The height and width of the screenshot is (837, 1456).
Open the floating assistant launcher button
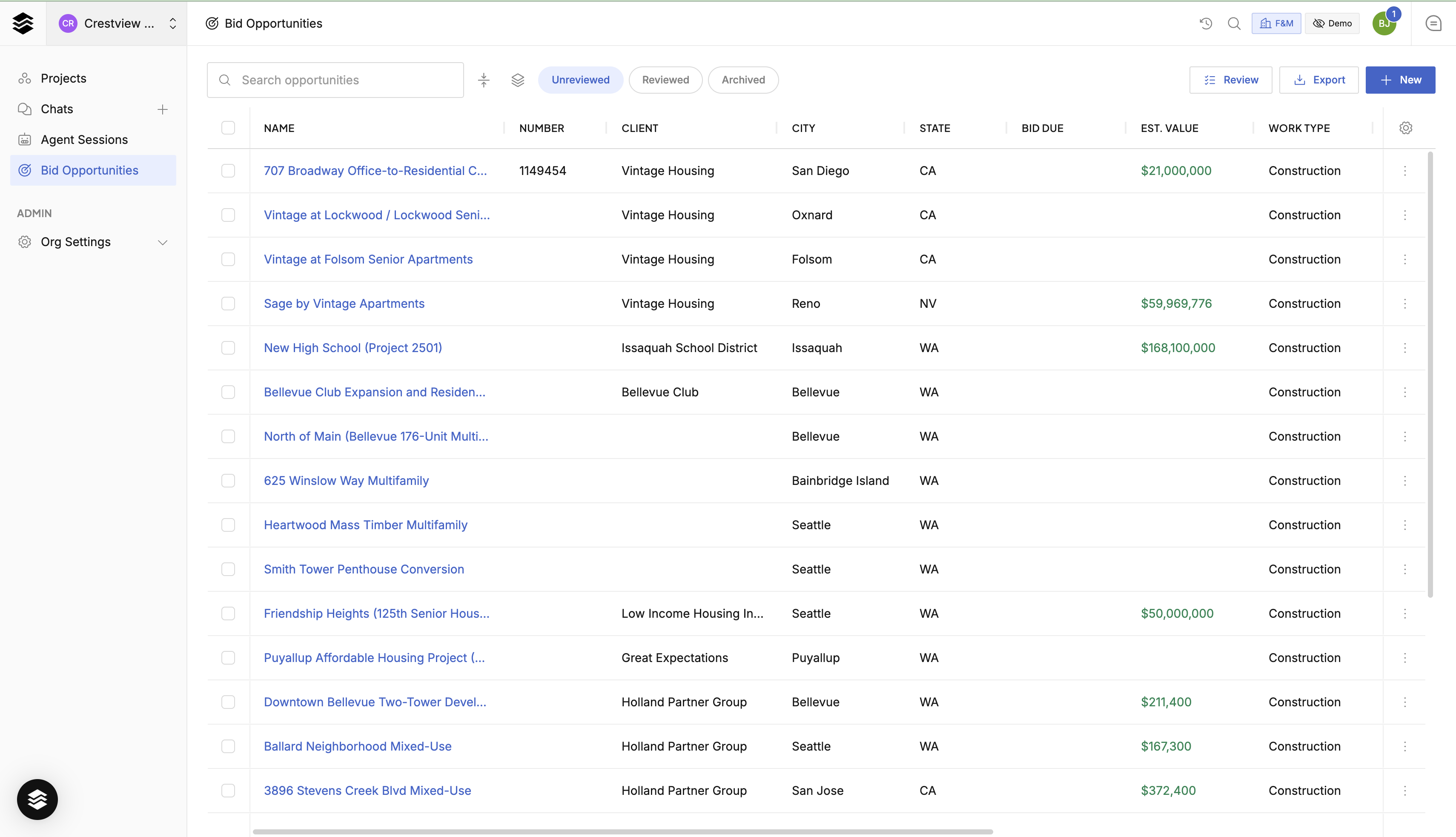pos(37,799)
